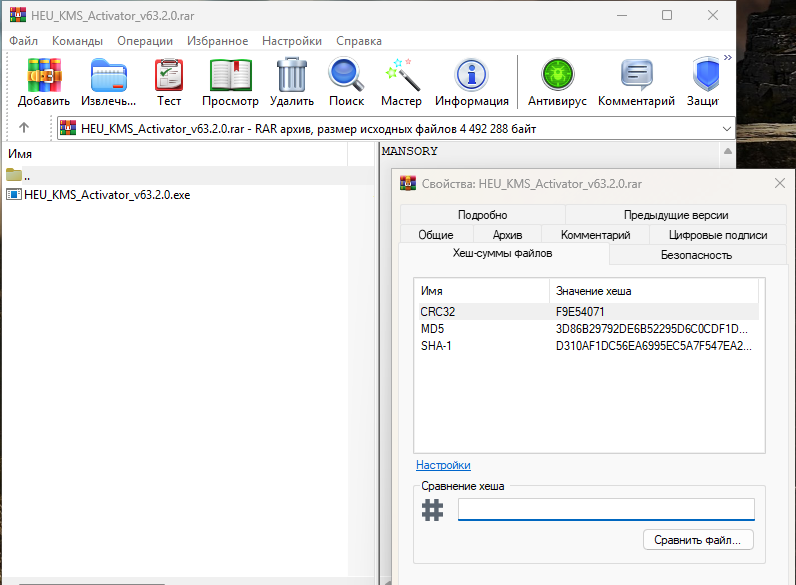Select the SHA-1 hash row
This screenshot has height=585, width=796.
click(587, 346)
